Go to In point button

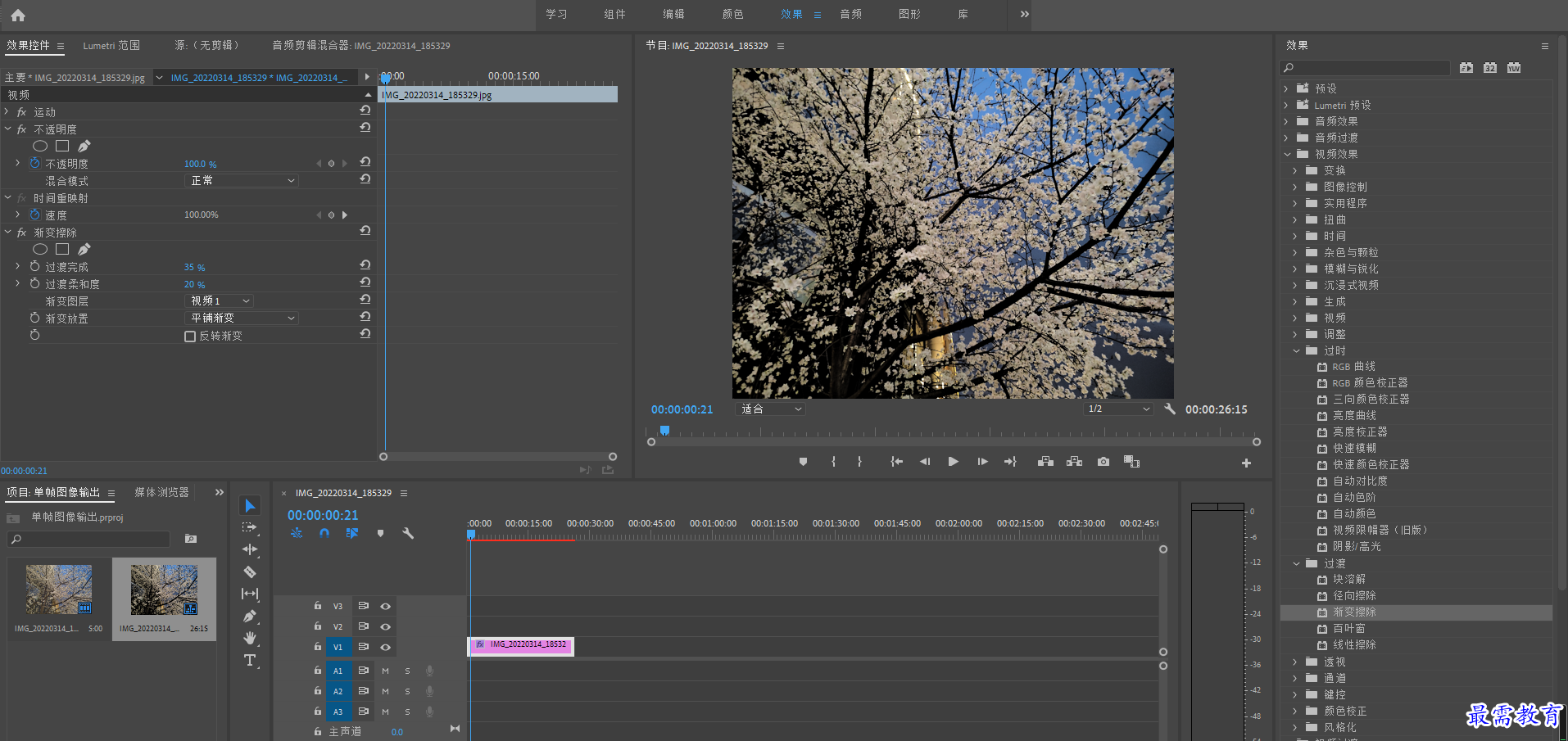897,462
